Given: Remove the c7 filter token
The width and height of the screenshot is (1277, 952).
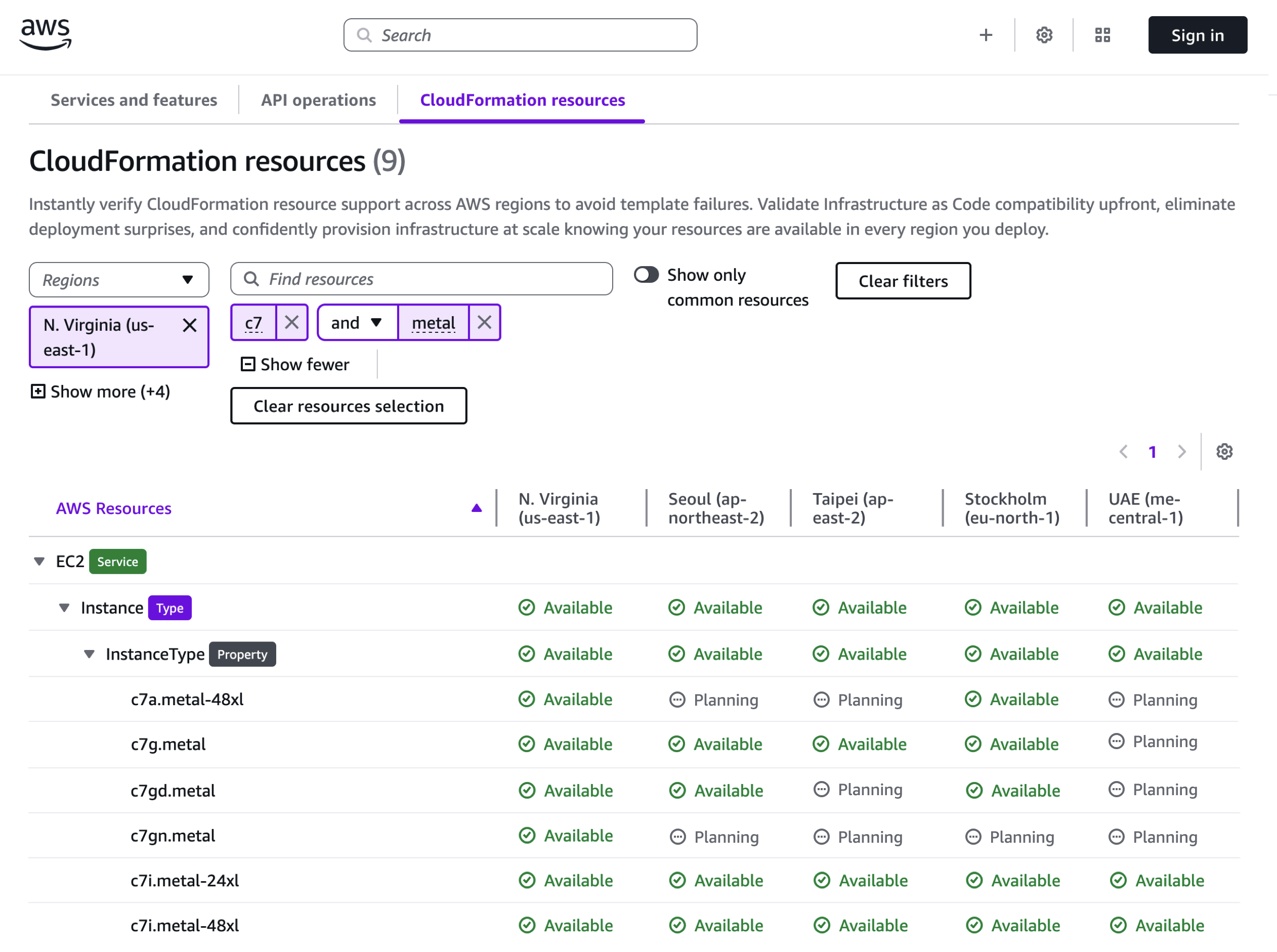Looking at the screenshot, I should (291, 323).
